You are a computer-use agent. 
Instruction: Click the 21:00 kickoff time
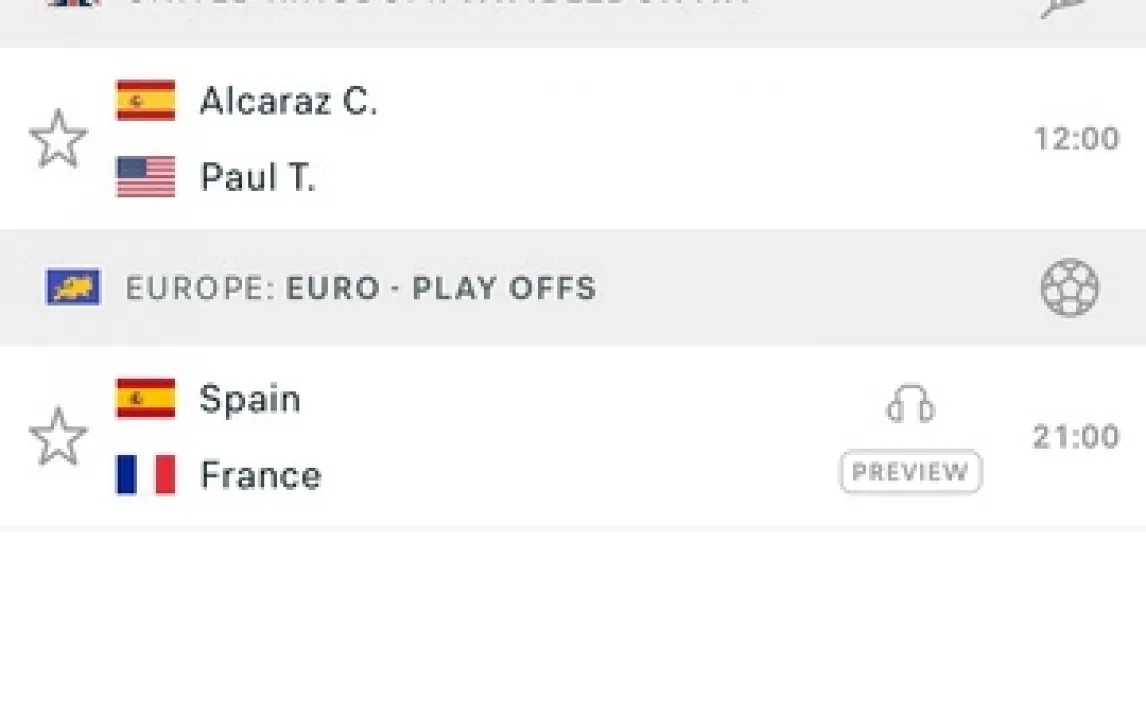[x=1076, y=437]
